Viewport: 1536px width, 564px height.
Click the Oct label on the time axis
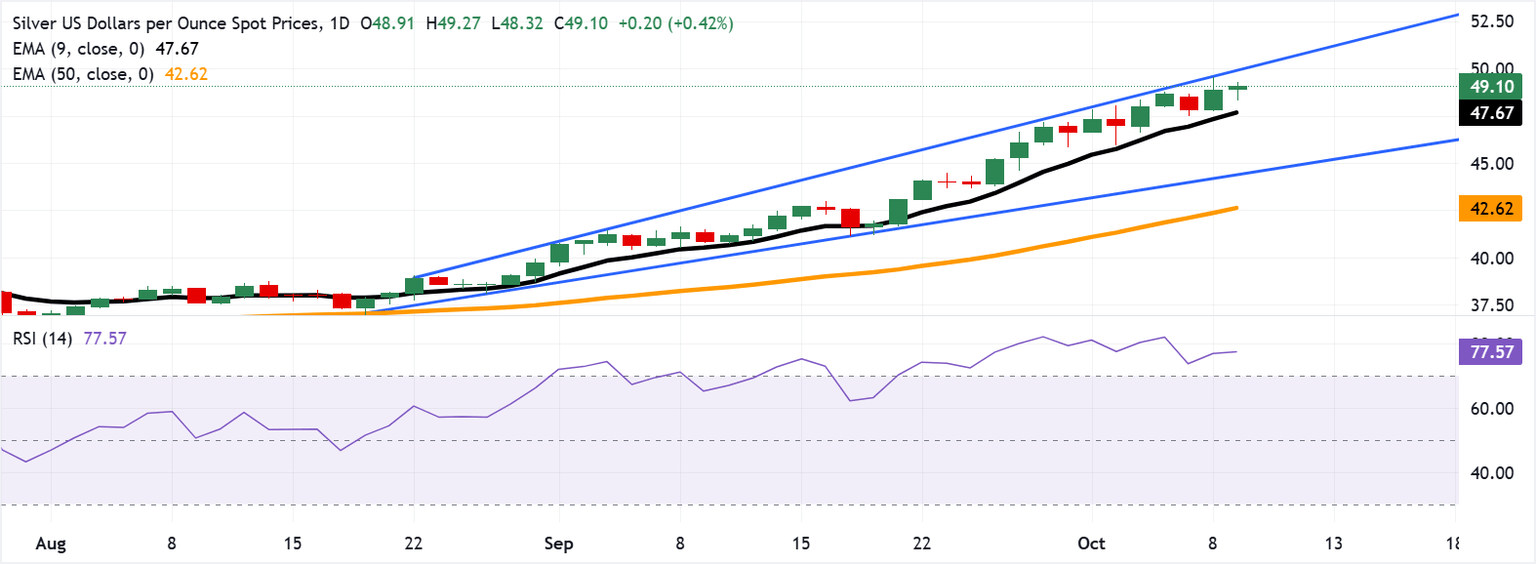[1092, 544]
